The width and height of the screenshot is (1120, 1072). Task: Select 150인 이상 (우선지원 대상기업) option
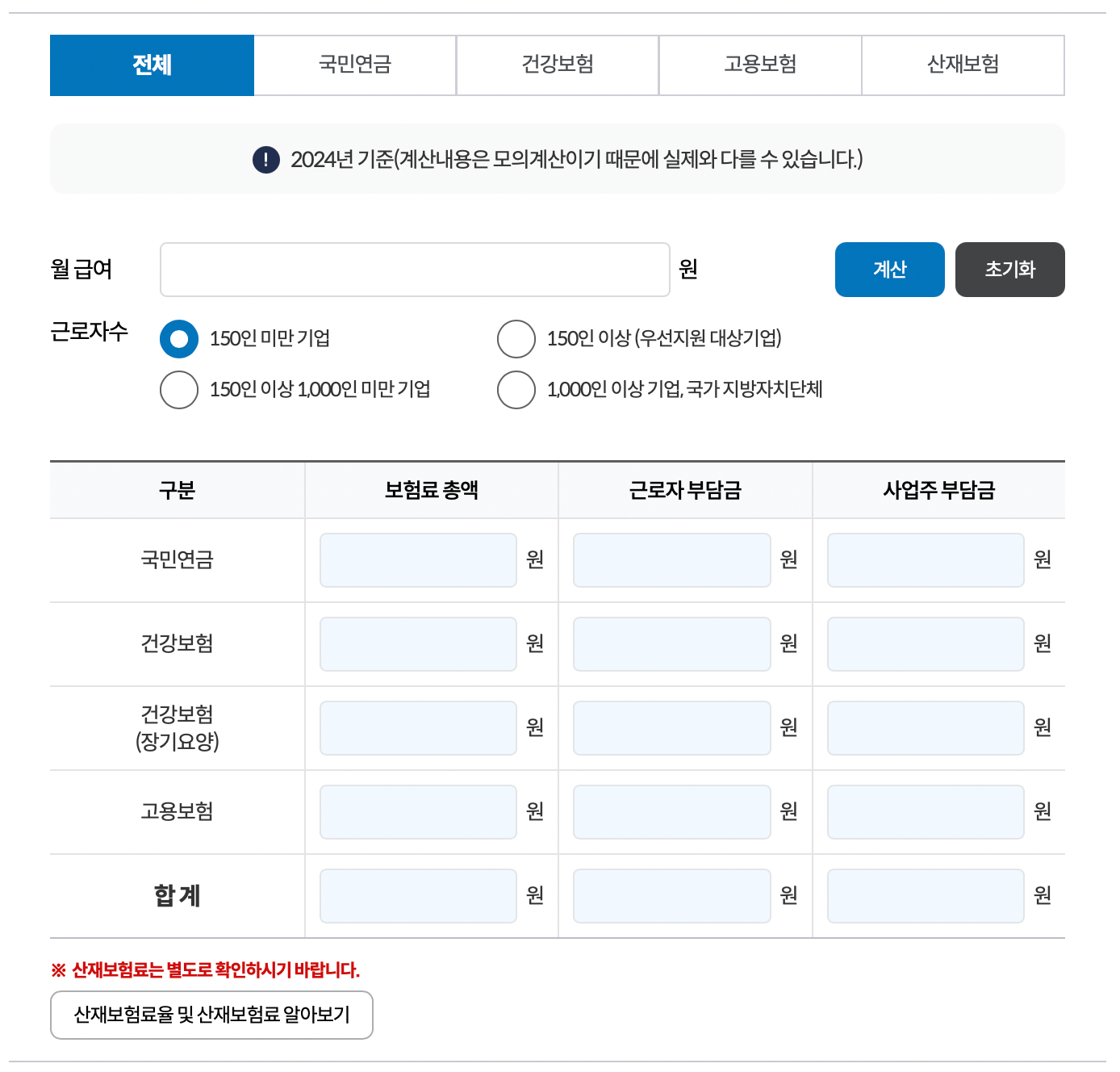point(516,339)
